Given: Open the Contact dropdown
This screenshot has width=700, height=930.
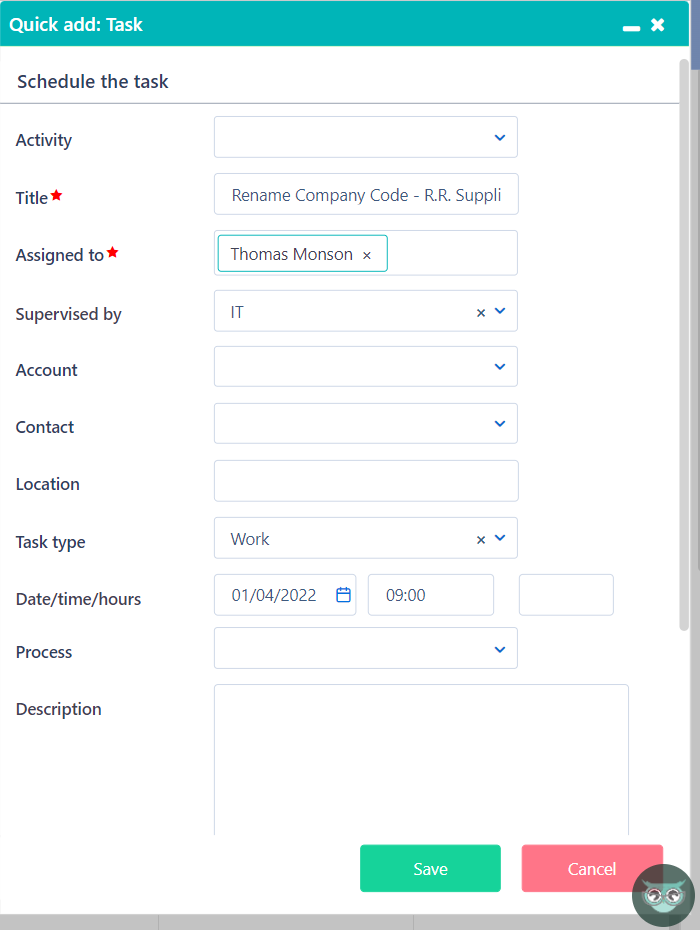Looking at the screenshot, I should click(x=365, y=423).
